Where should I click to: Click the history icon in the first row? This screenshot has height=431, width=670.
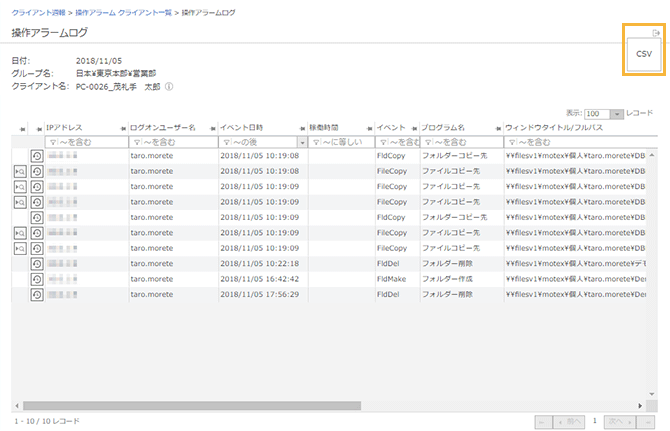37,157
